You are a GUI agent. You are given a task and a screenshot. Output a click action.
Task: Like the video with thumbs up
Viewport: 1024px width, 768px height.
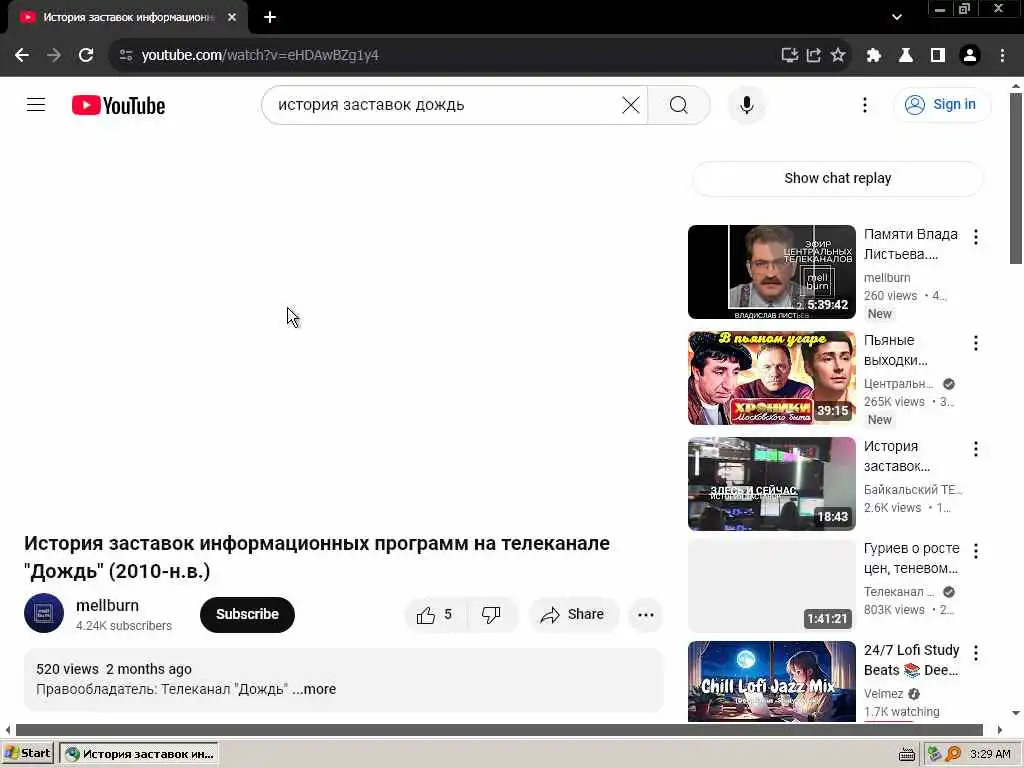pyautogui.click(x=435, y=614)
